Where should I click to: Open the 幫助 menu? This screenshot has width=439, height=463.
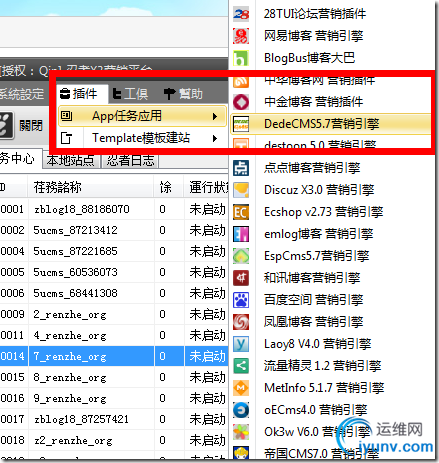[183, 94]
